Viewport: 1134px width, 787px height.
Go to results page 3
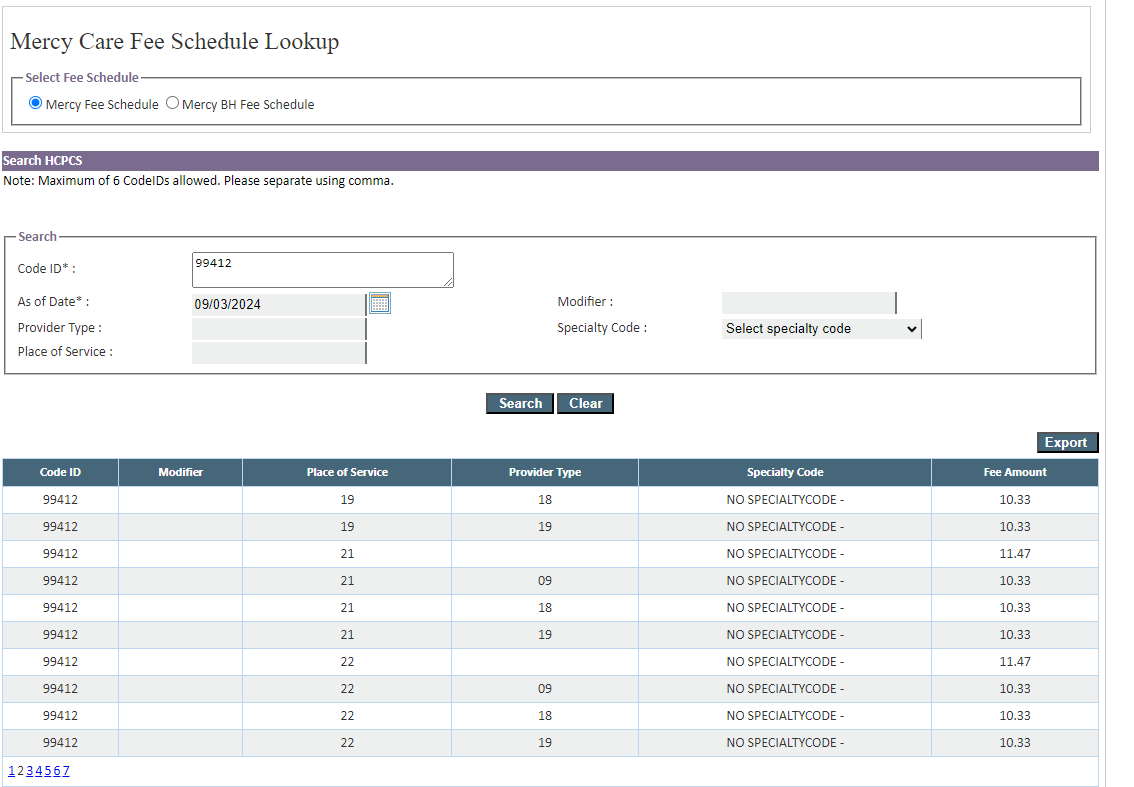[x=30, y=771]
